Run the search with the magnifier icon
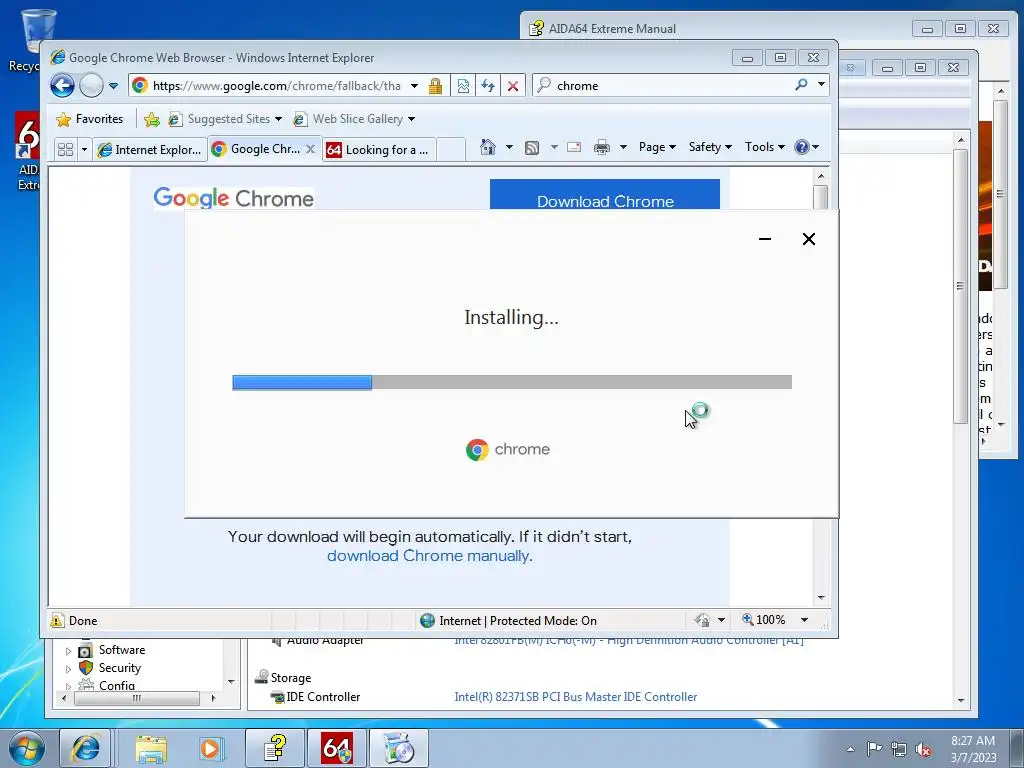1024x768 pixels. pos(801,85)
